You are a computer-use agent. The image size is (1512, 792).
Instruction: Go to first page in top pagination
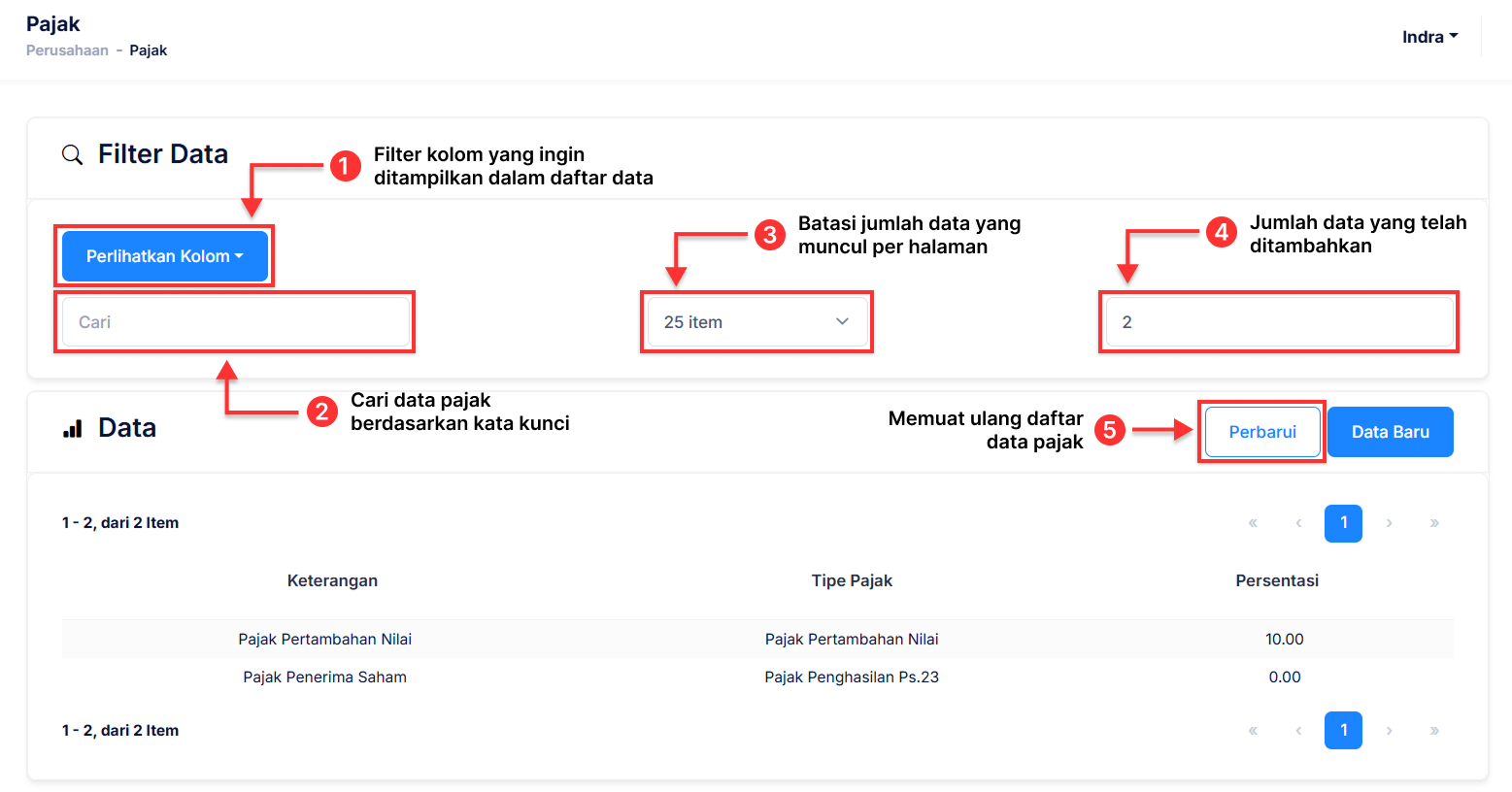click(x=1253, y=523)
